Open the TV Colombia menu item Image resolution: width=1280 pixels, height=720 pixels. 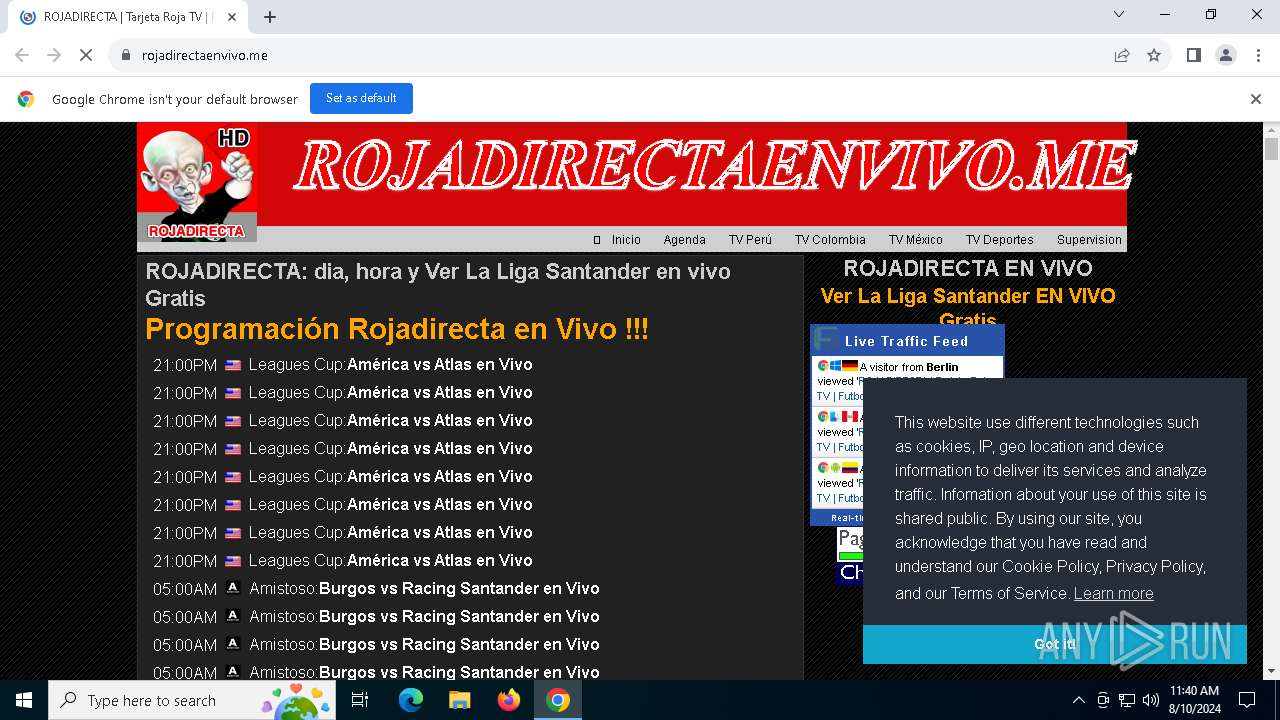(x=830, y=240)
